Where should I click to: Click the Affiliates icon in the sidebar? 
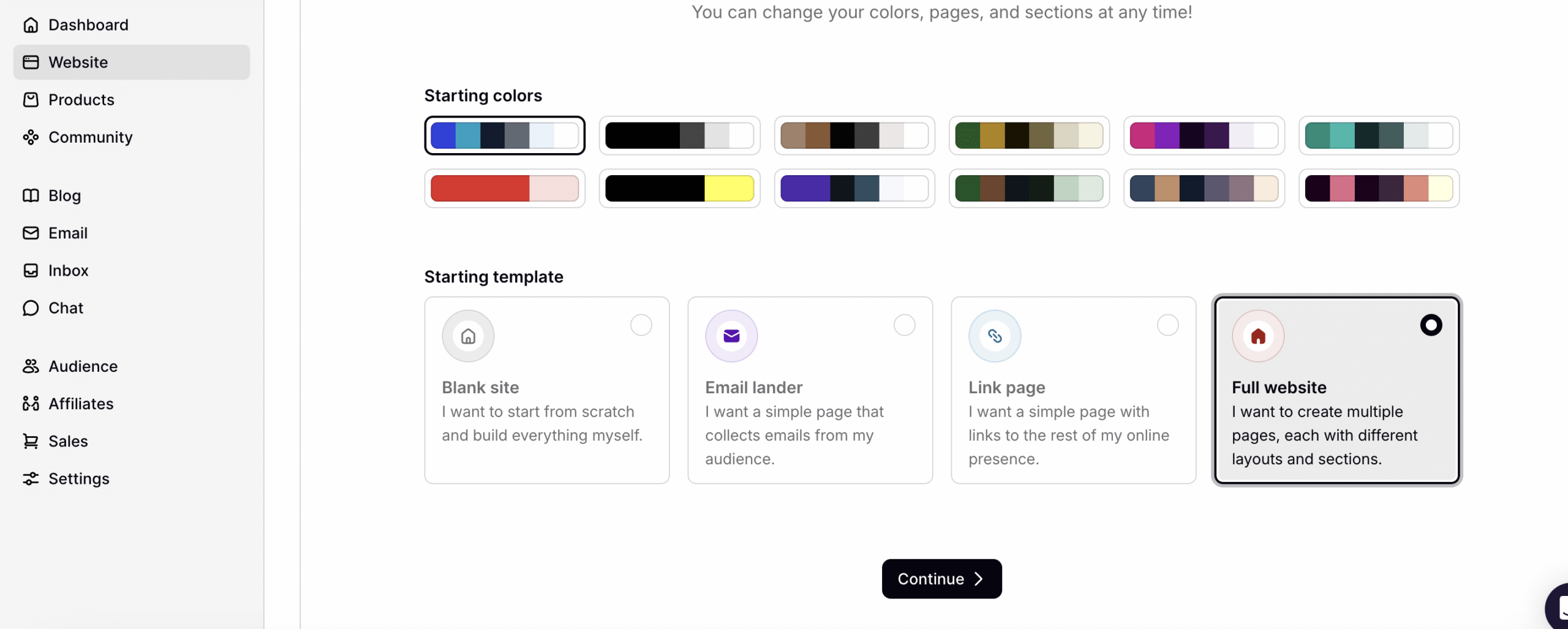point(31,403)
